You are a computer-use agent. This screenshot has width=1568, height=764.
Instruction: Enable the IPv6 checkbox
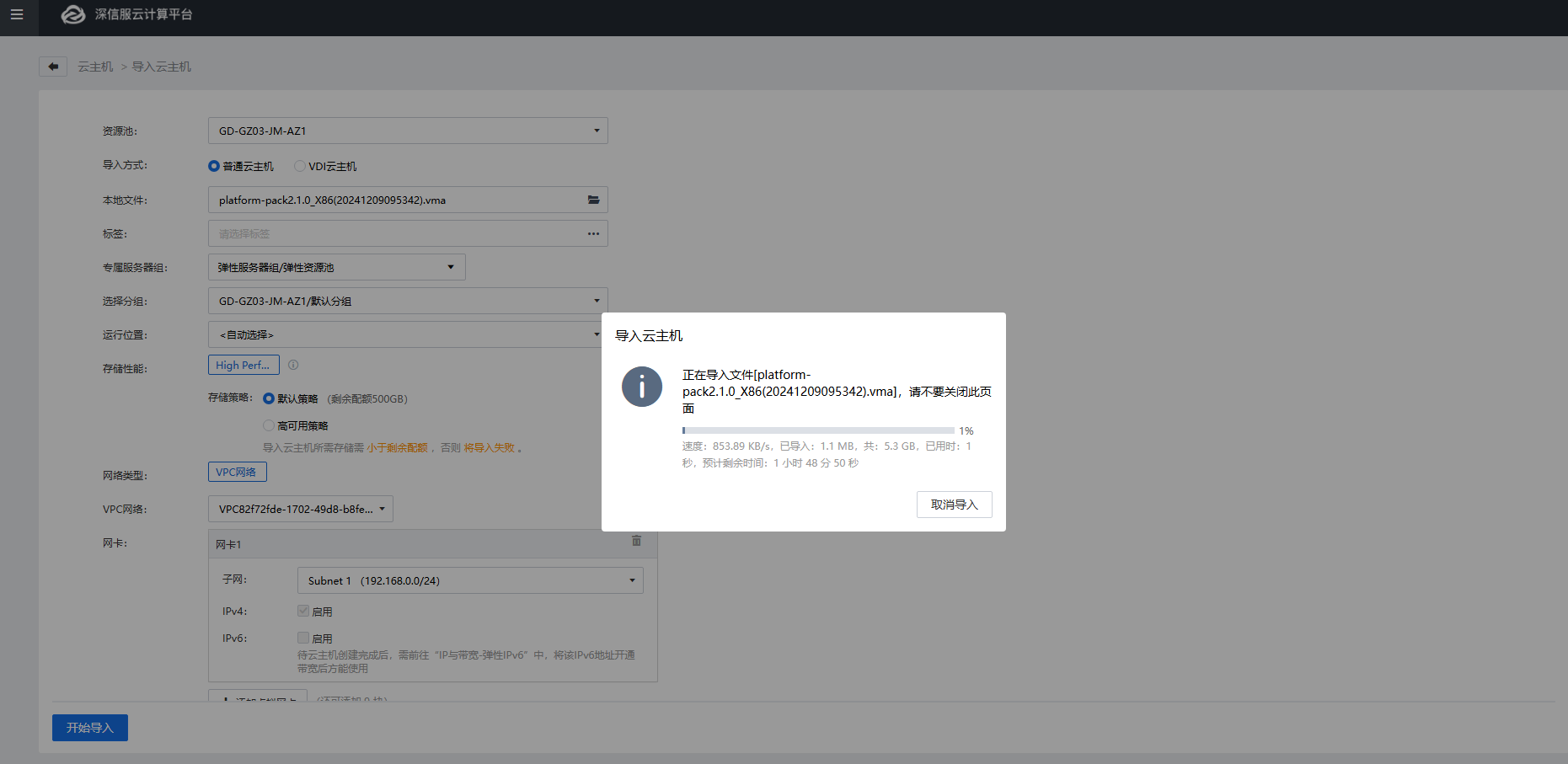point(303,638)
